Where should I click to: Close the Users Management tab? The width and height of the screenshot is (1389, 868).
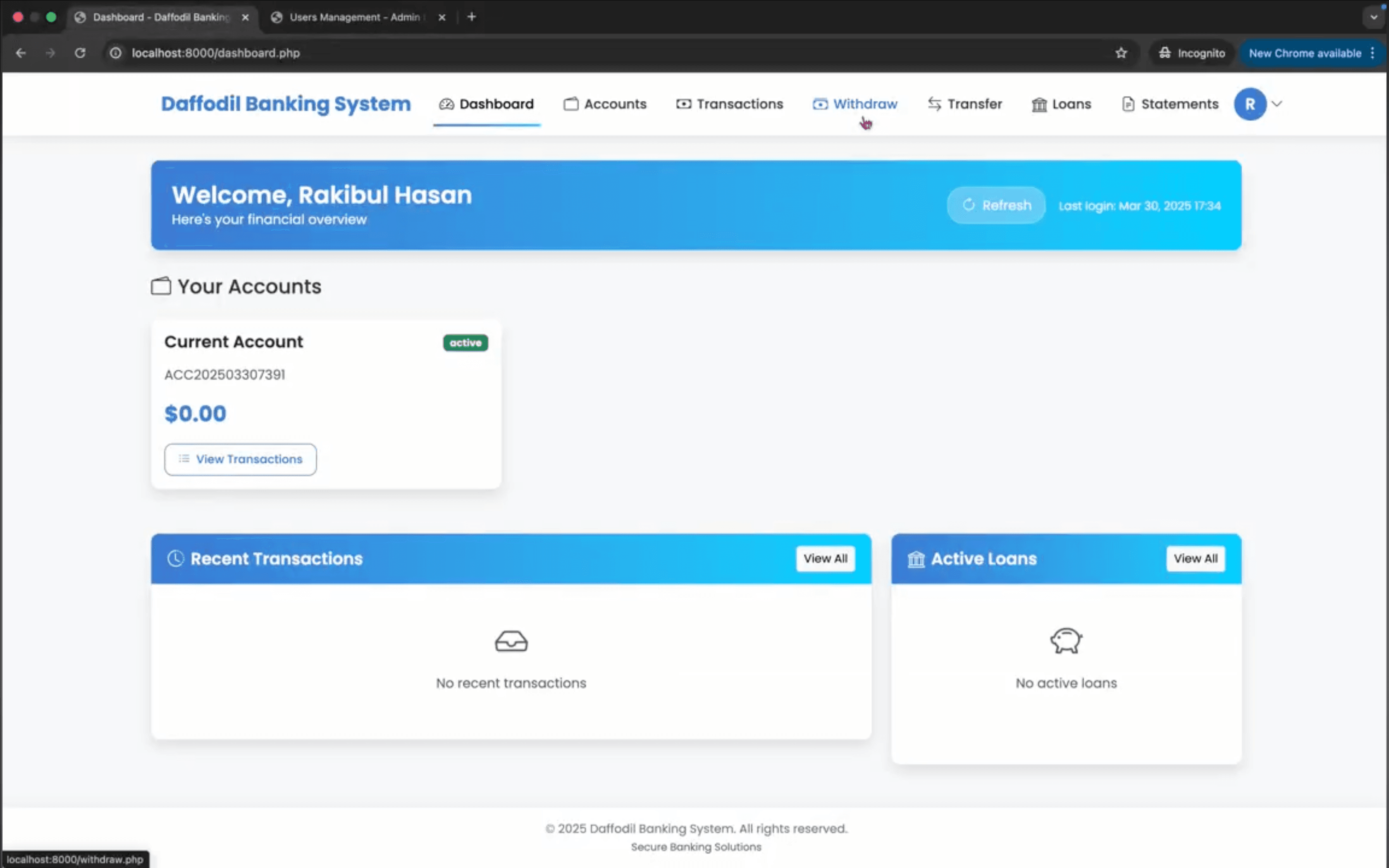(442, 17)
